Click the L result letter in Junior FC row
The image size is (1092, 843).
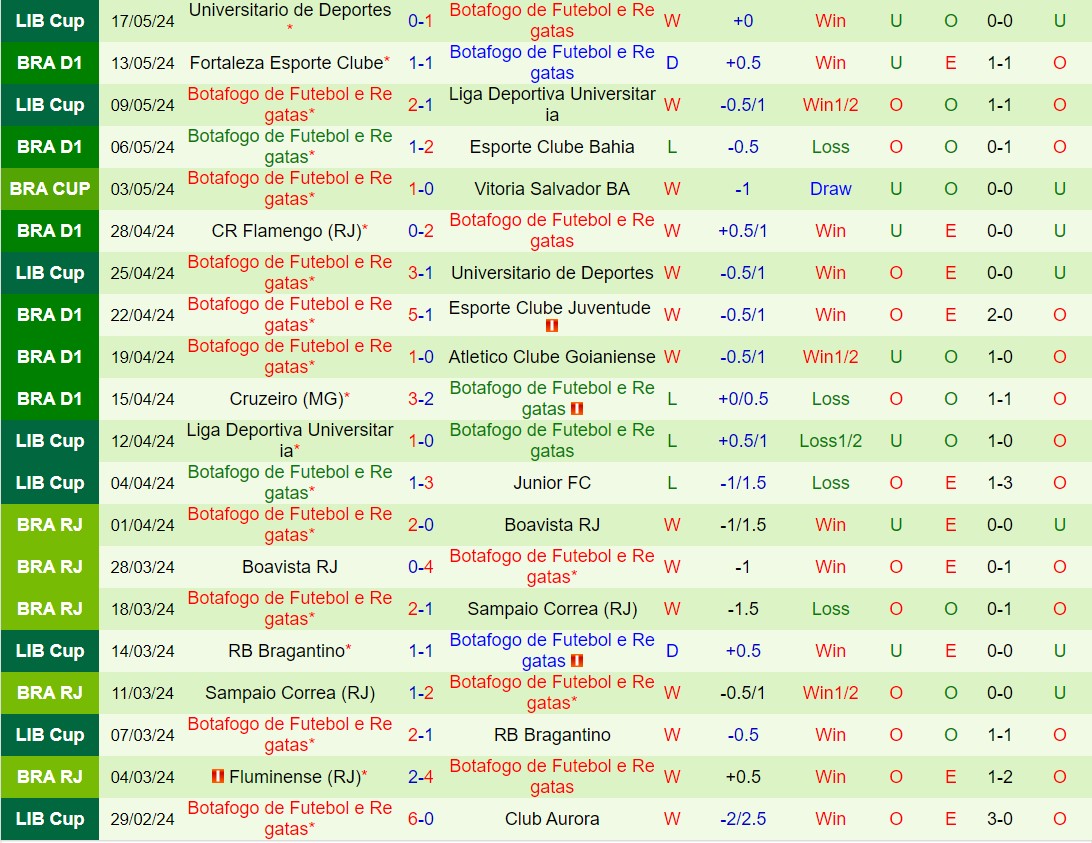[x=672, y=483]
